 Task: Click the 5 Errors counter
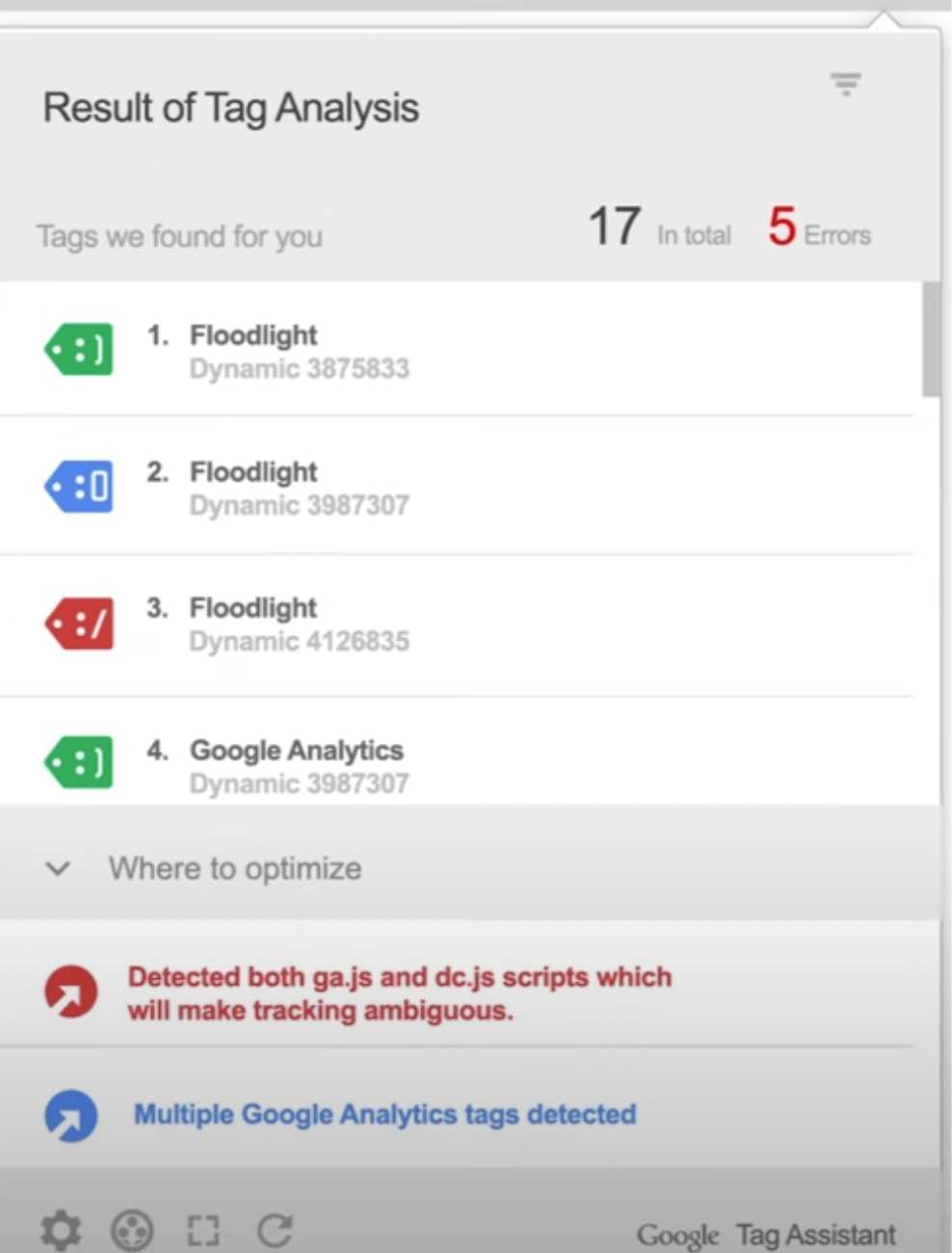coord(819,227)
